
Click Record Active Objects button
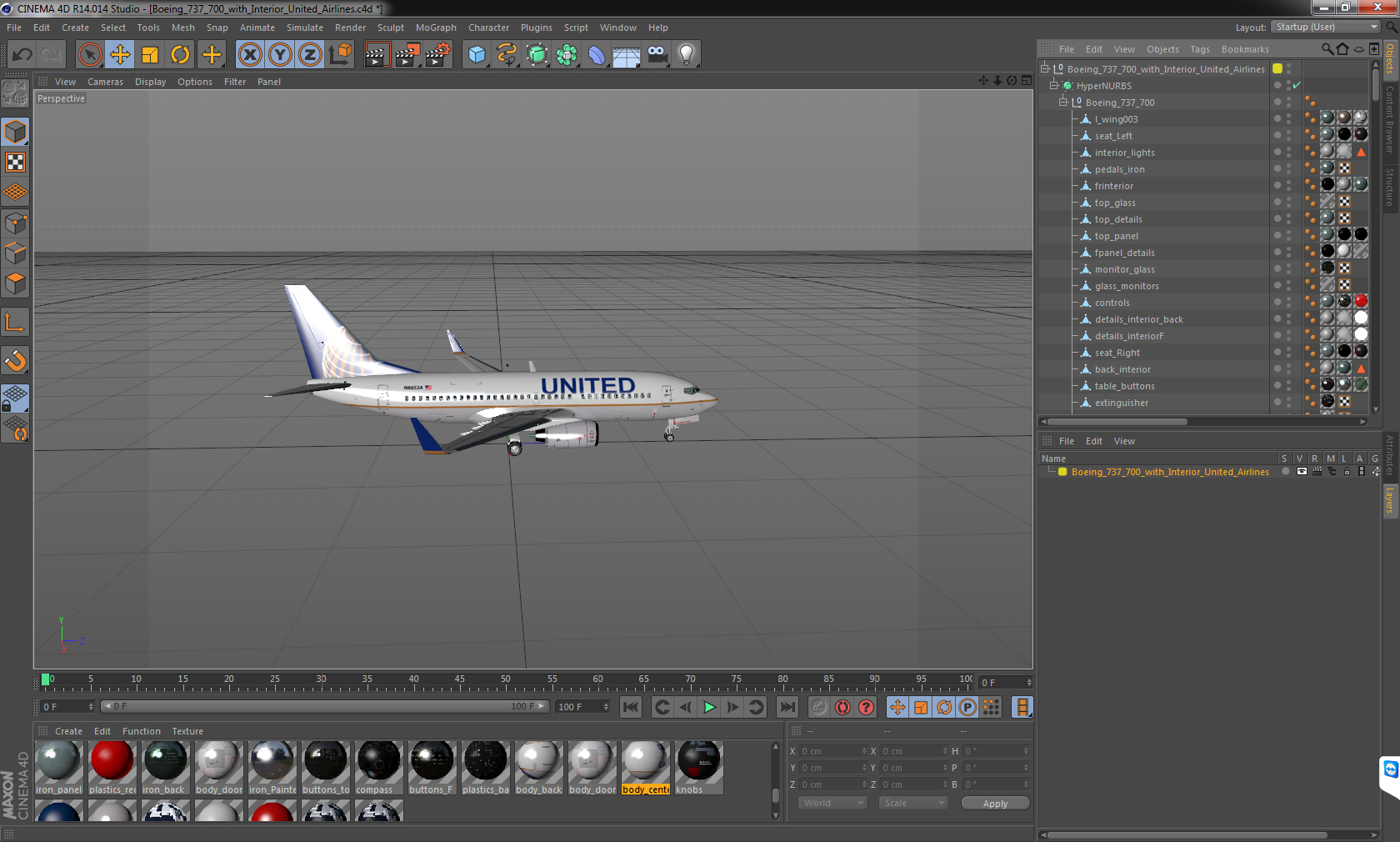[819, 707]
